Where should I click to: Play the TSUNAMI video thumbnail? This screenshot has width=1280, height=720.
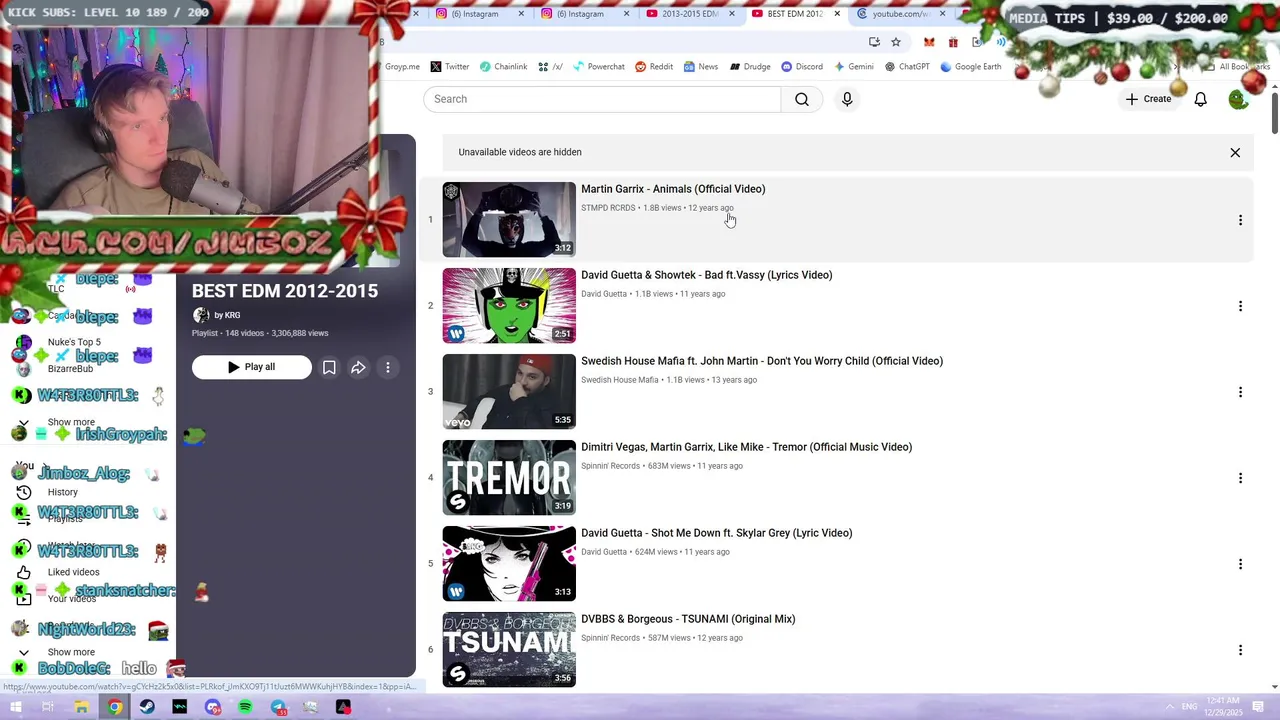click(x=509, y=650)
